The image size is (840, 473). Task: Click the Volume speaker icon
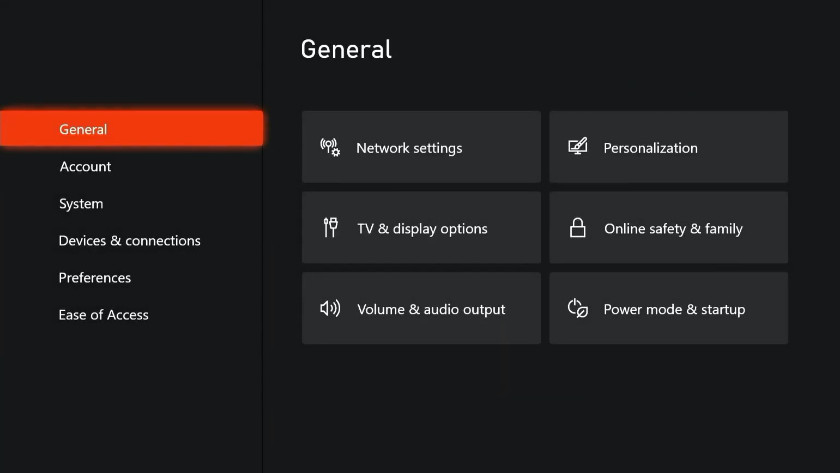(330, 308)
